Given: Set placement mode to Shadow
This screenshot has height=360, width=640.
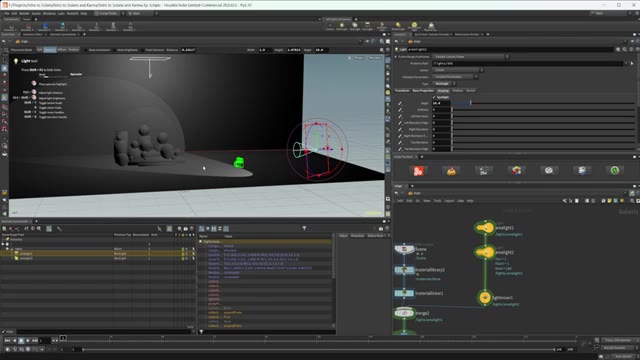Looking at the screenshot, I should (x=73, y=50).
